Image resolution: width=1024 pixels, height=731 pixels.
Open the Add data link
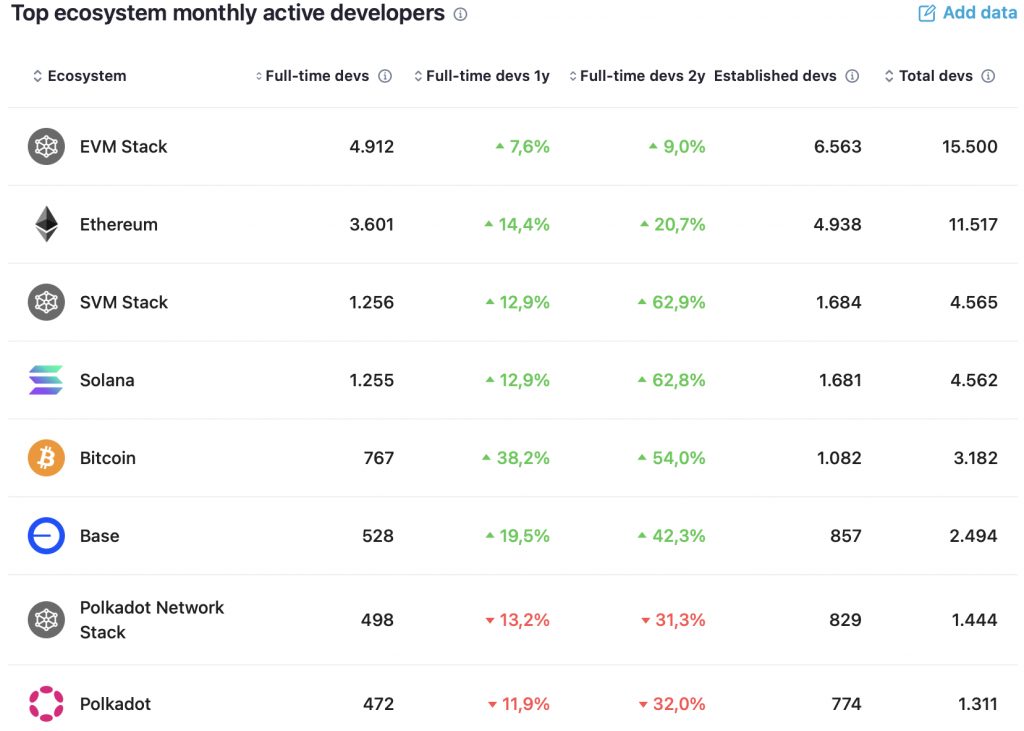pyautogui.click(x=979, y=13)
